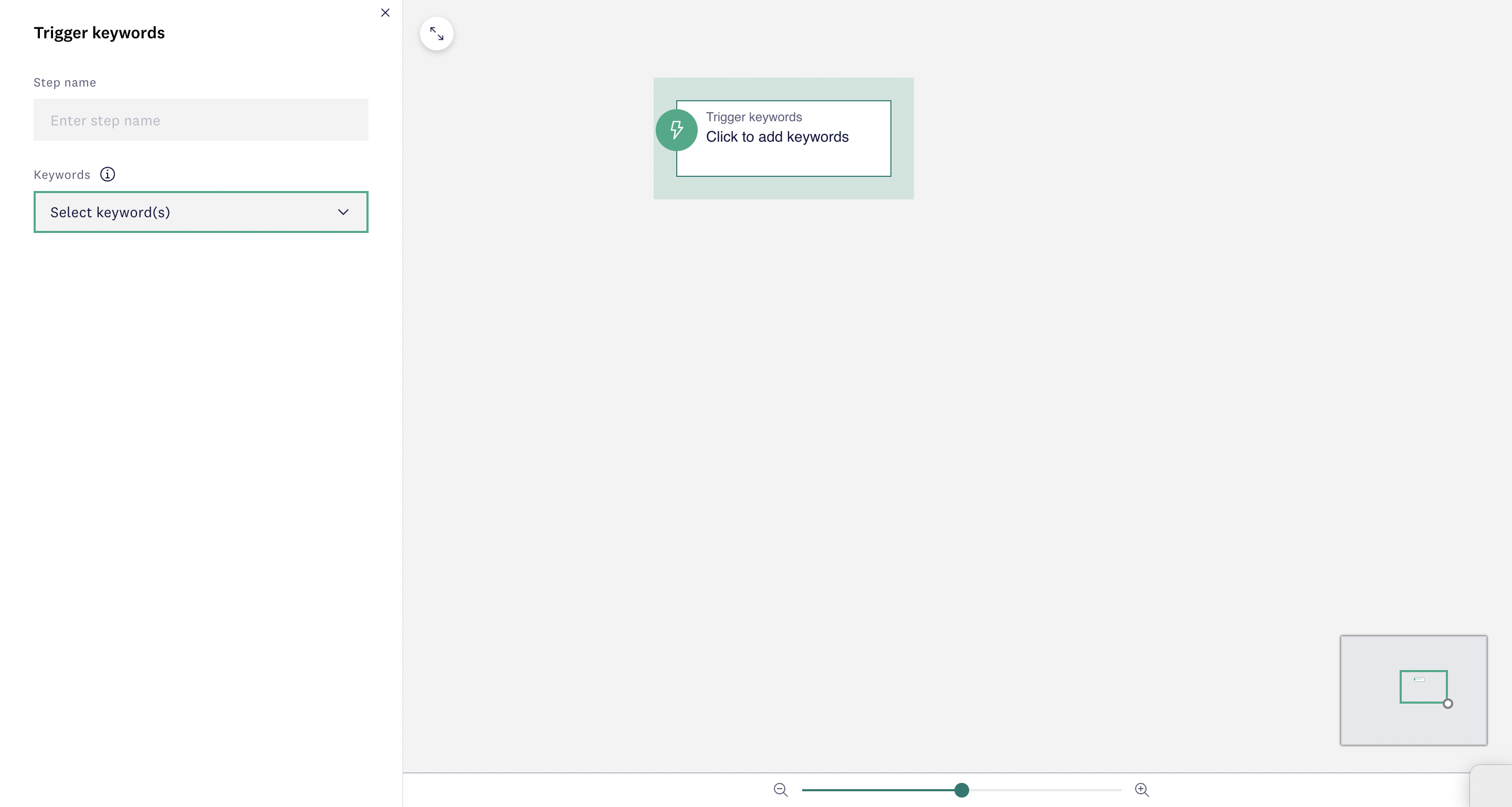Screen dimensions: 1512x807
Task: Click the Step name label
Action: (65, 82)
